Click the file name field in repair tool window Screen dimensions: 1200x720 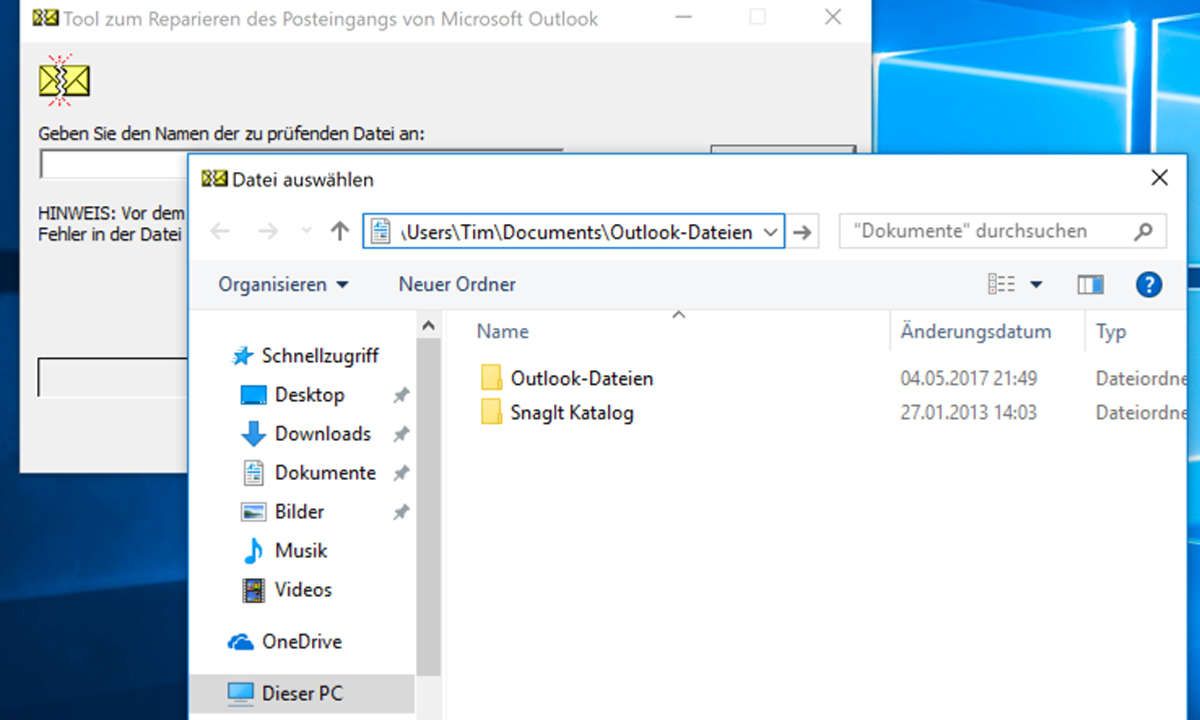click(114, 164)
